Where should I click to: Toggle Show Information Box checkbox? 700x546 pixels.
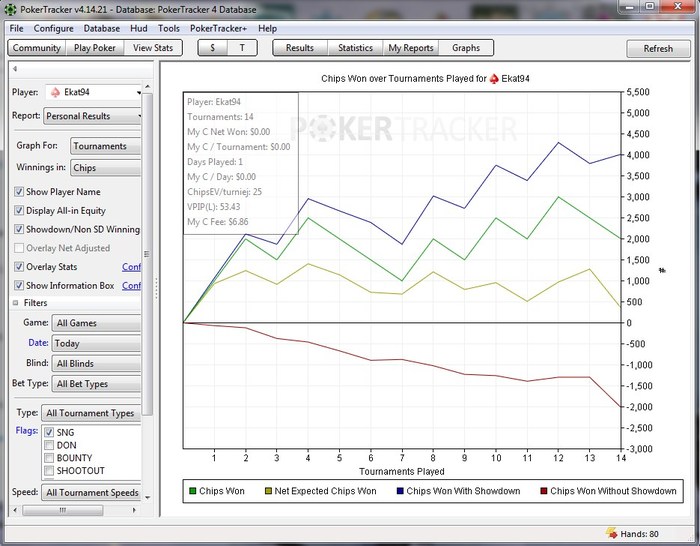point(19,285)
